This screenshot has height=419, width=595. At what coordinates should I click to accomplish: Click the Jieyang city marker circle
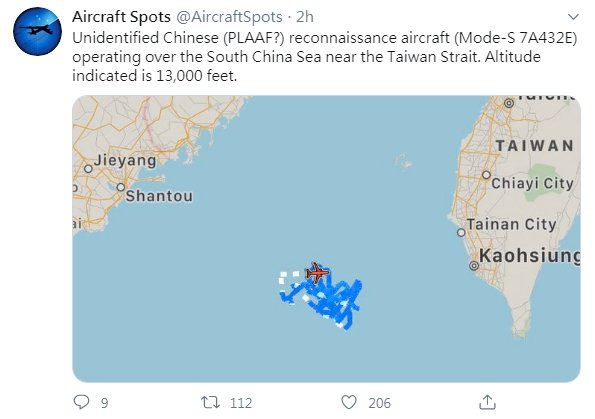pos(88,169)
